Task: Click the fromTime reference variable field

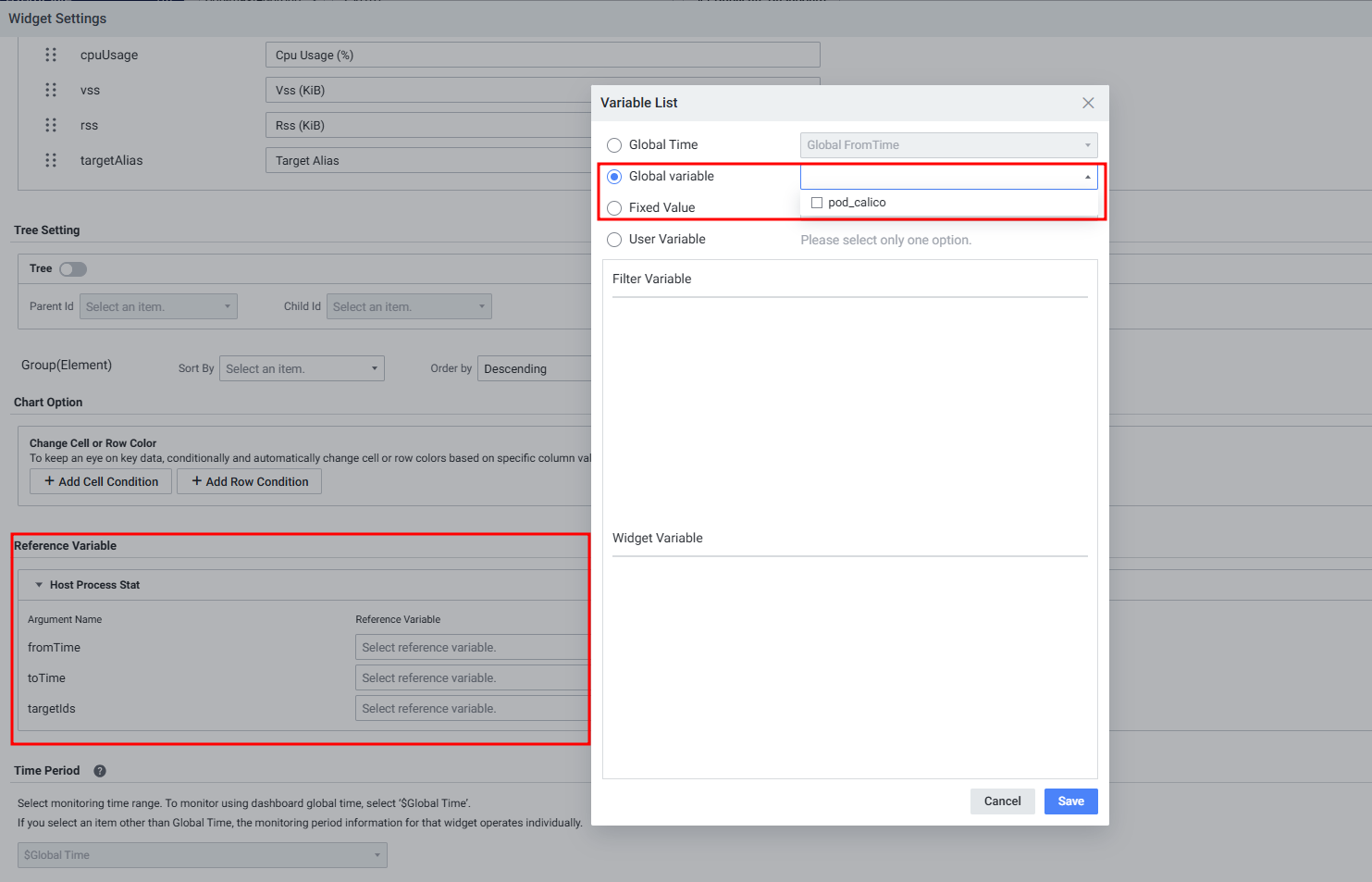Action: coord(471,648)
